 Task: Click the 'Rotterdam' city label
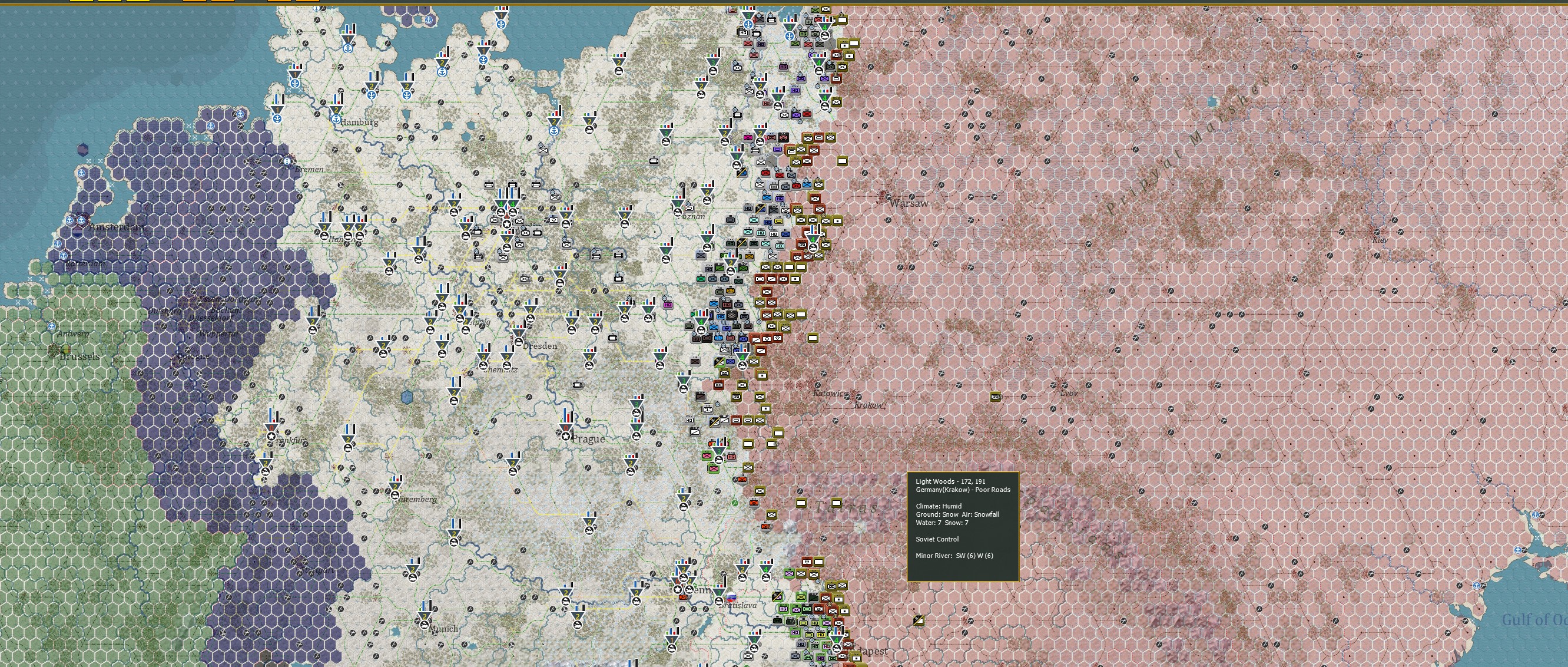tap(85, 264)
